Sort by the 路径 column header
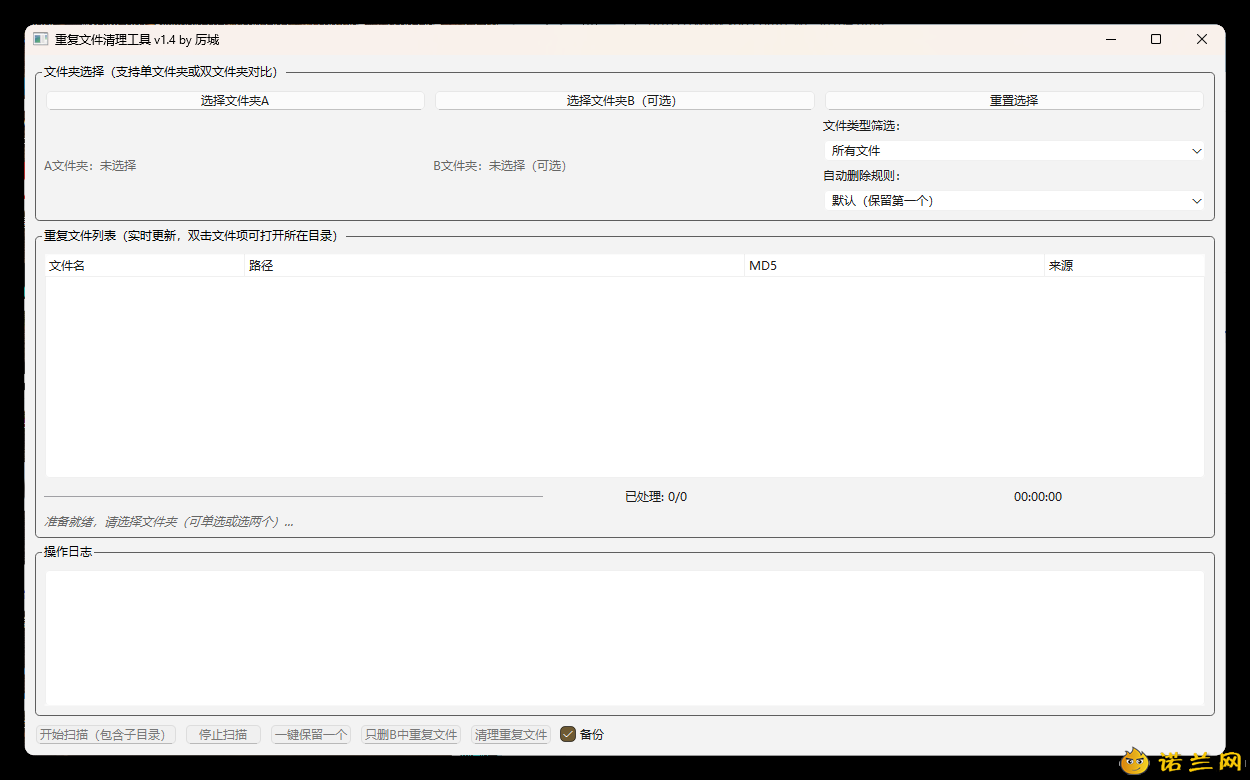This screenshot has height=780, width=1250. pos(495,266)
